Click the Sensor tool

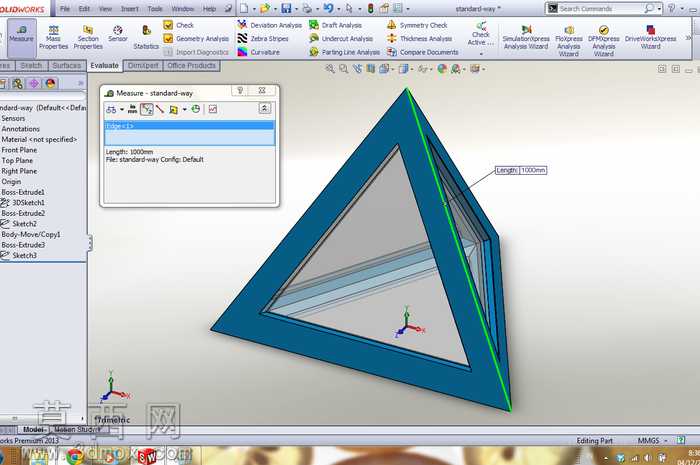(x=118, y=34)
